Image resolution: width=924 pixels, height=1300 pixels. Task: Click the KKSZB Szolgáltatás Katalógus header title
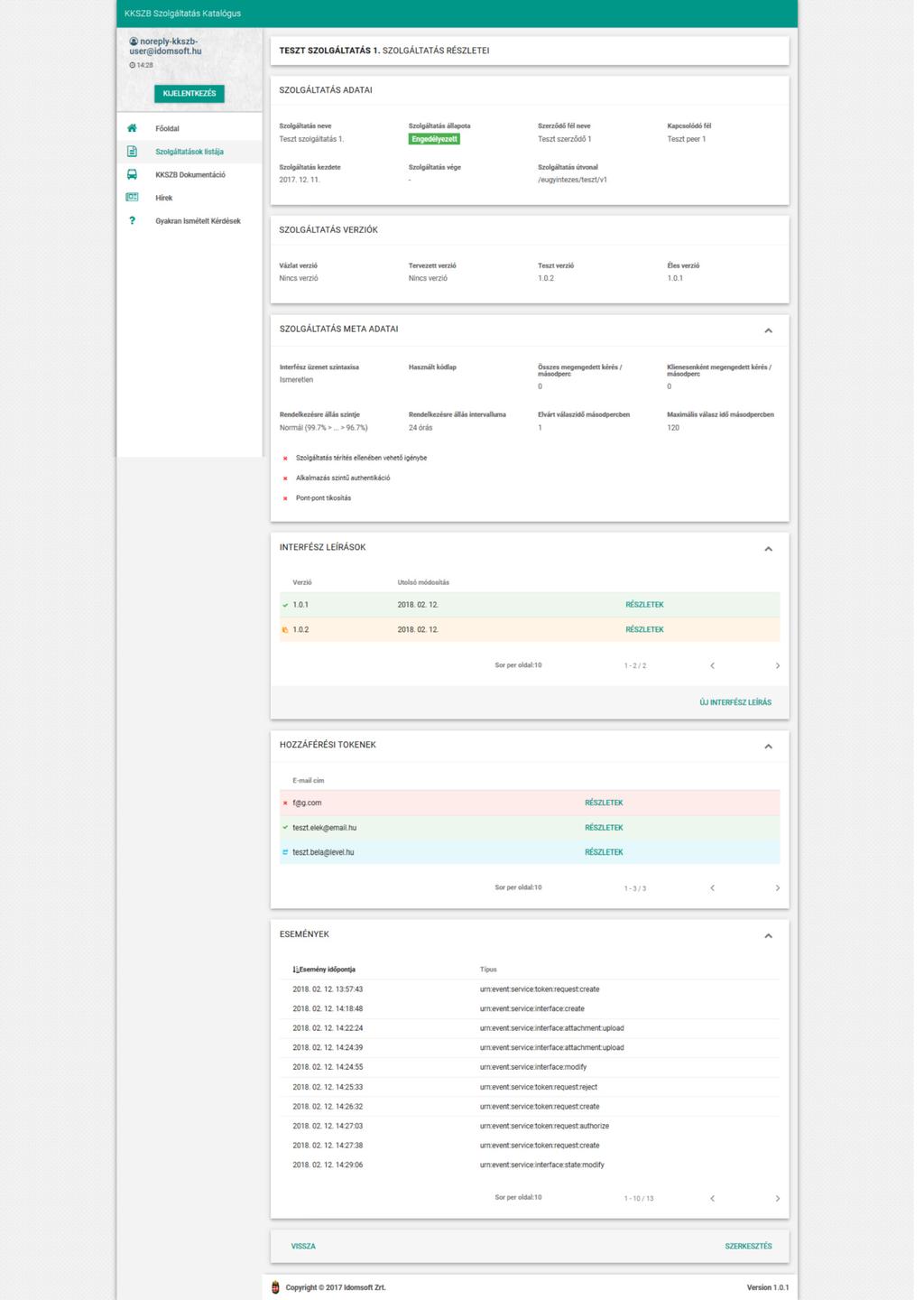click(182, 14)
